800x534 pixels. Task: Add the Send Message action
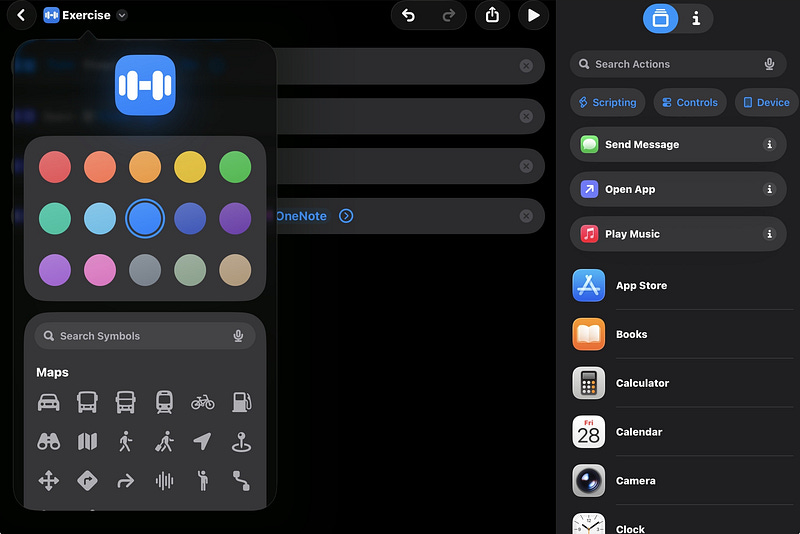(x=678, y=144)
